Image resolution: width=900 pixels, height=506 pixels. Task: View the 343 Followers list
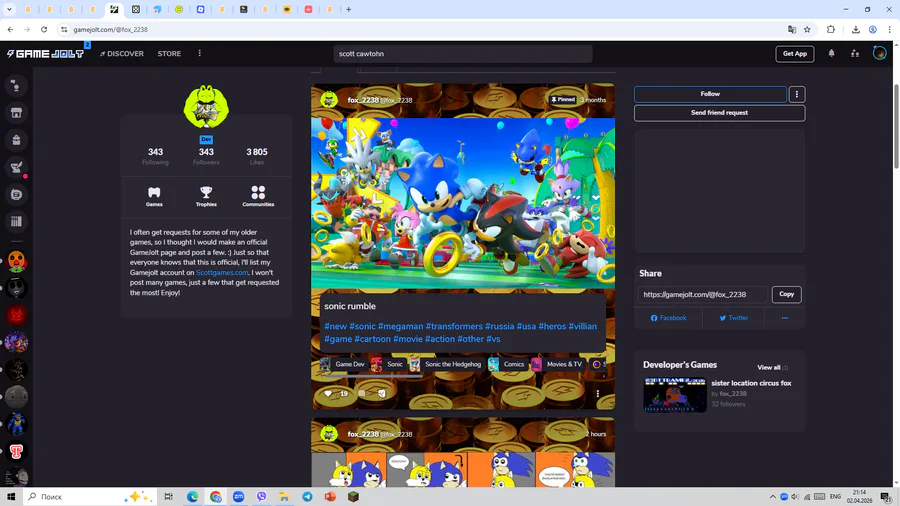coord(206,156)
